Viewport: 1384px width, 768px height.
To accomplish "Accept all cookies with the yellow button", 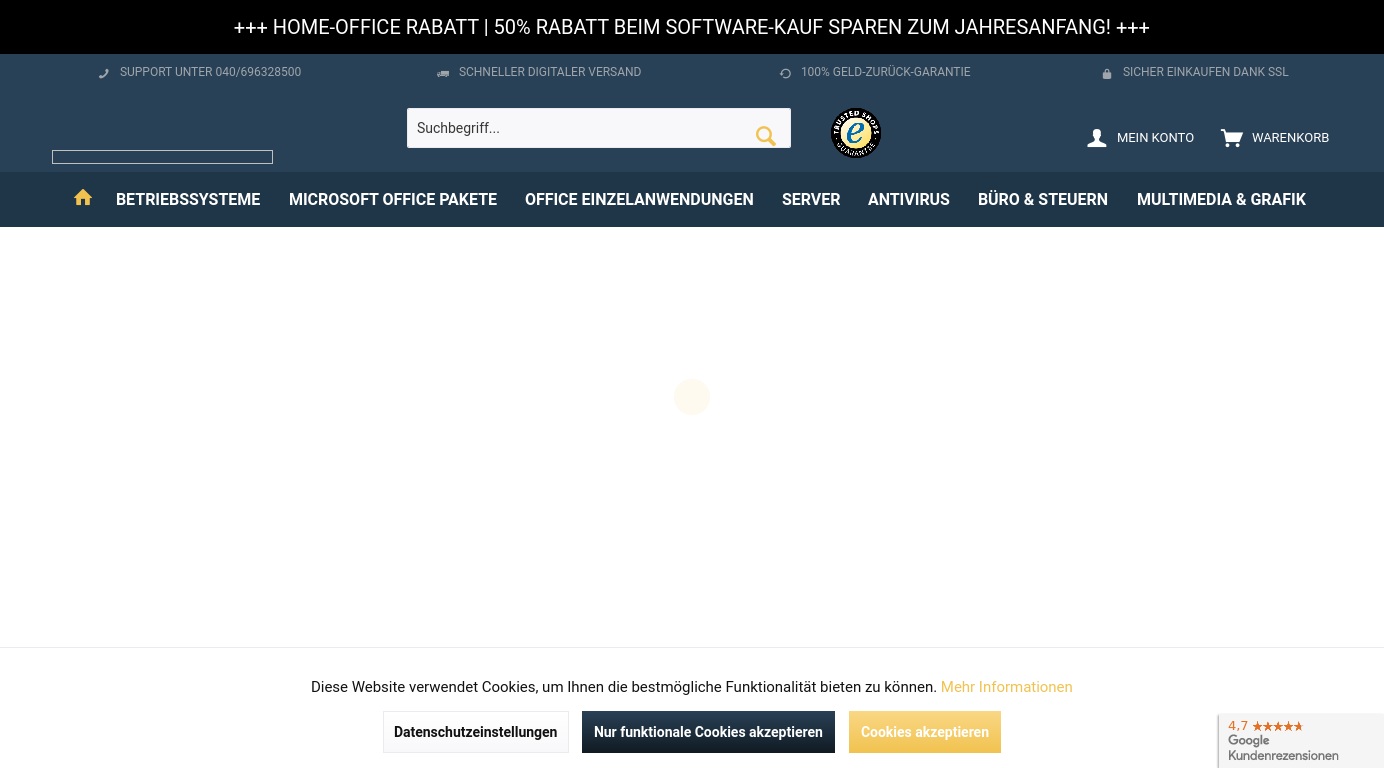I will click(925, 732).
